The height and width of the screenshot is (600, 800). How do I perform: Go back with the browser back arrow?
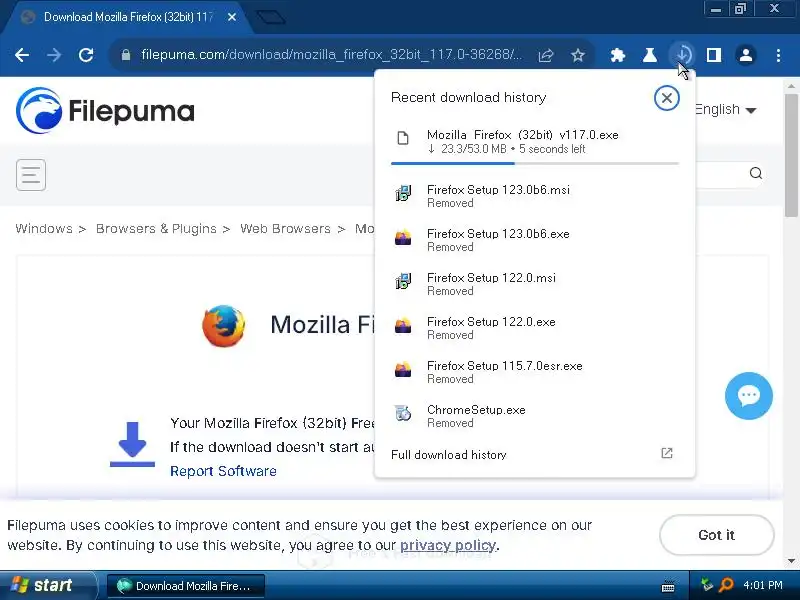22,55
